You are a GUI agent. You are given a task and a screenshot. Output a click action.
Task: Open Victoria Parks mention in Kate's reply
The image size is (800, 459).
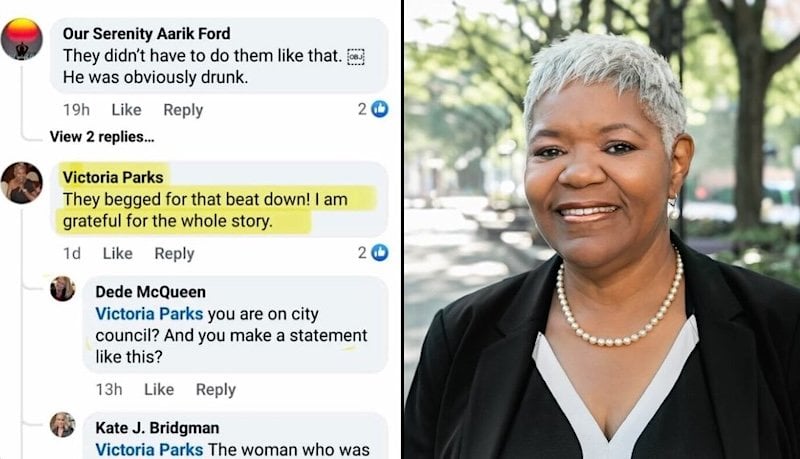coord(149,449)
